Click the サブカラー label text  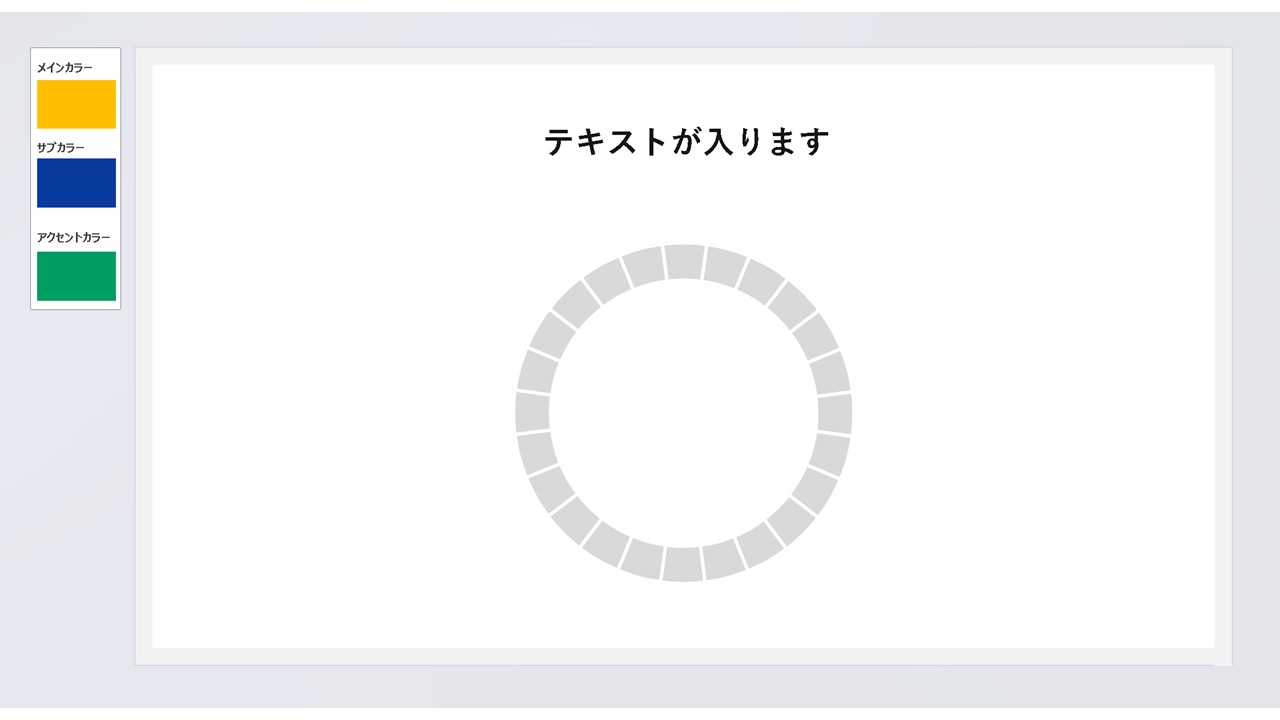pyautogui.click(x=61, y=148)
